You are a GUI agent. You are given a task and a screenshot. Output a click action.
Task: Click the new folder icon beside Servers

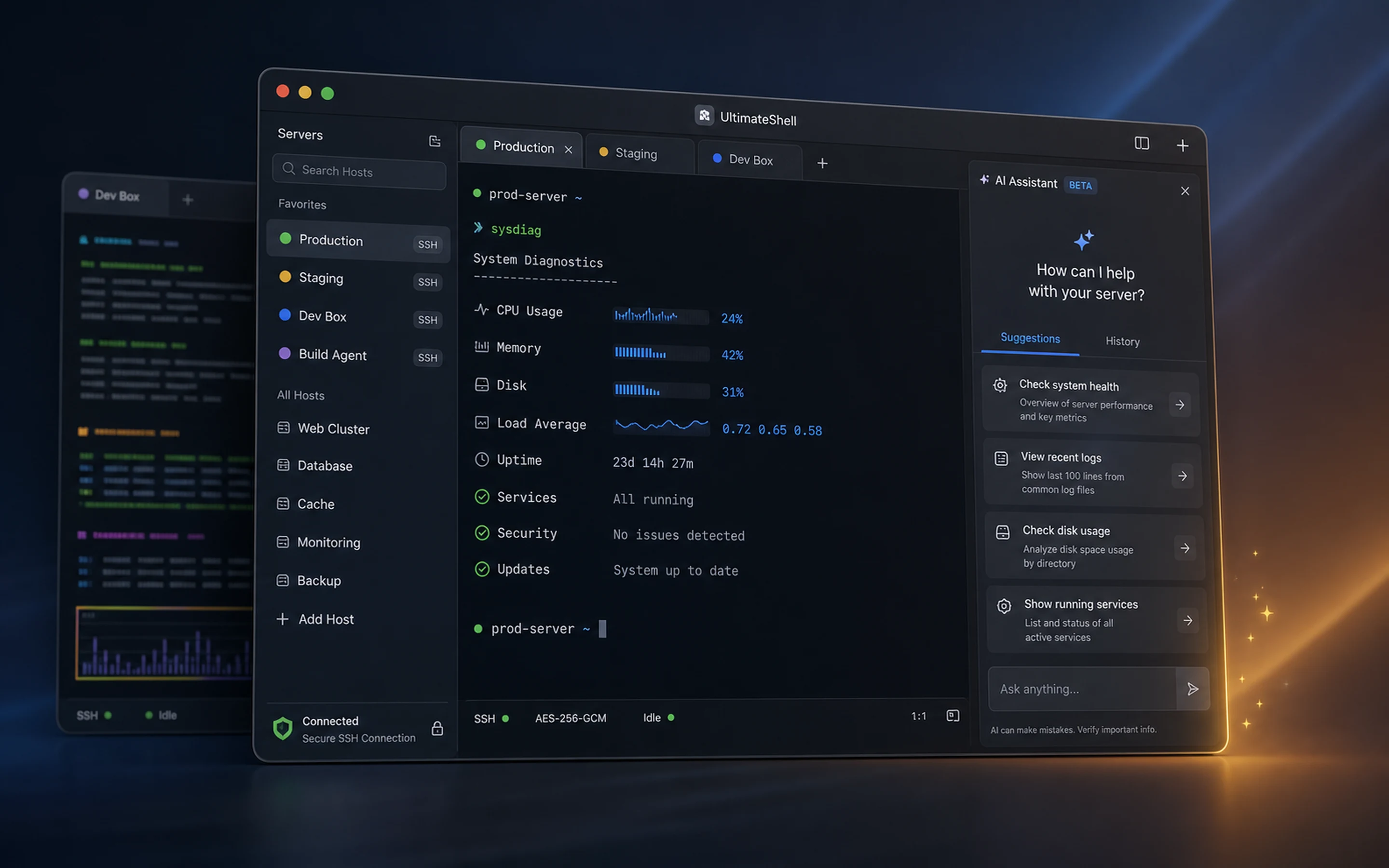pyautogui.click(x=435, y=141)
